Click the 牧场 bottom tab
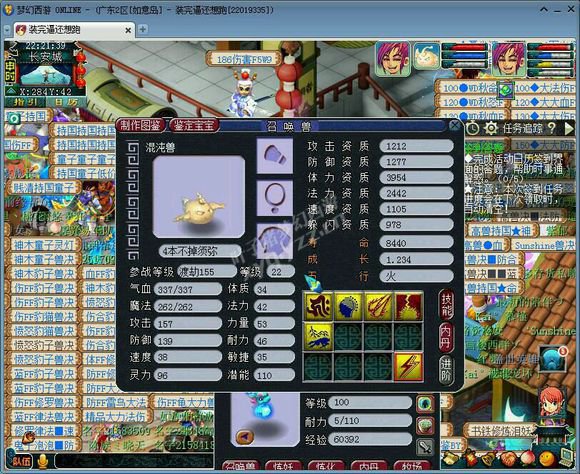 [412, 466]
